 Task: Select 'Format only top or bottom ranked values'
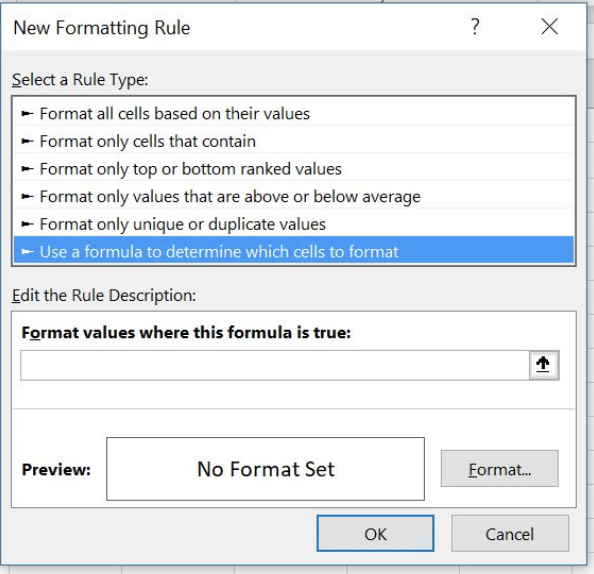294,169
